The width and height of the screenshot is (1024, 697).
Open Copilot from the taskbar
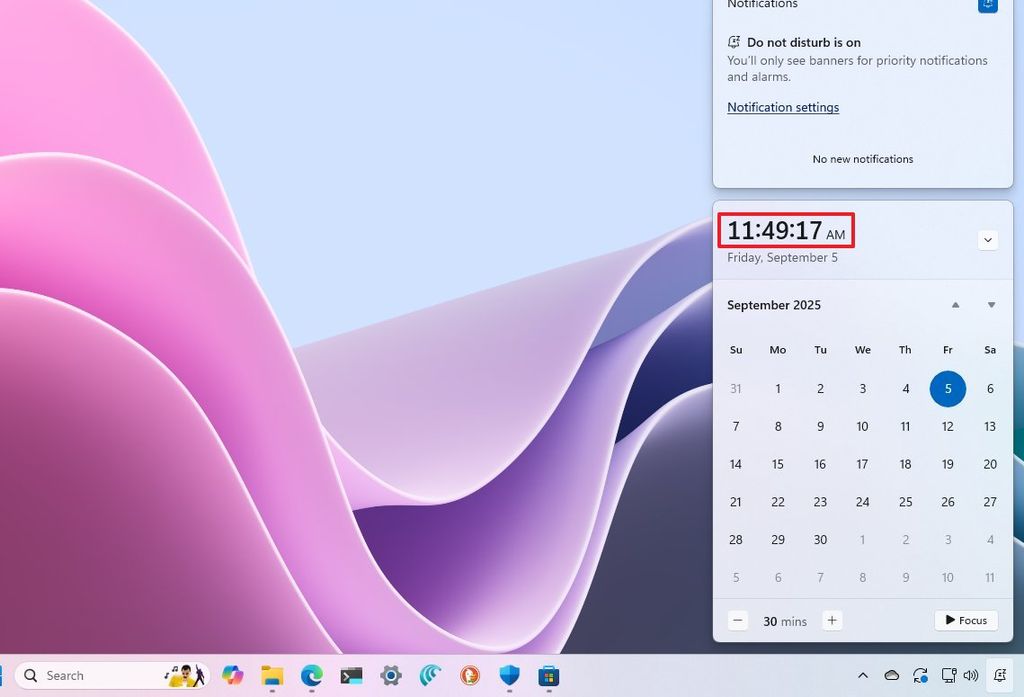(232, 675)
